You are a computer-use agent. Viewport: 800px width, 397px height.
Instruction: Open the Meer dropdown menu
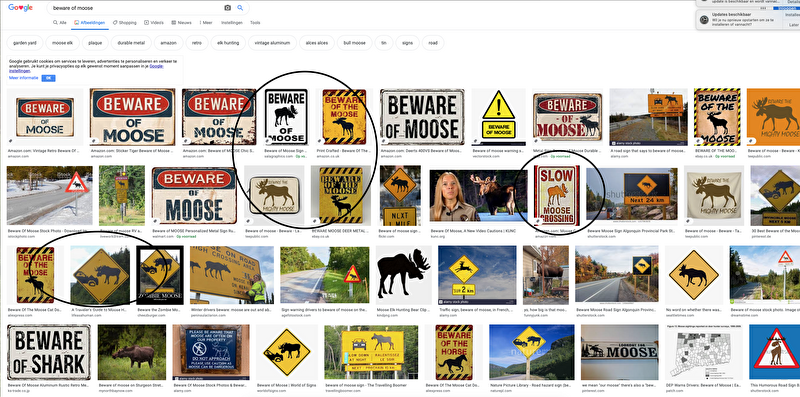pyautogui.click(x=206, y=23)
